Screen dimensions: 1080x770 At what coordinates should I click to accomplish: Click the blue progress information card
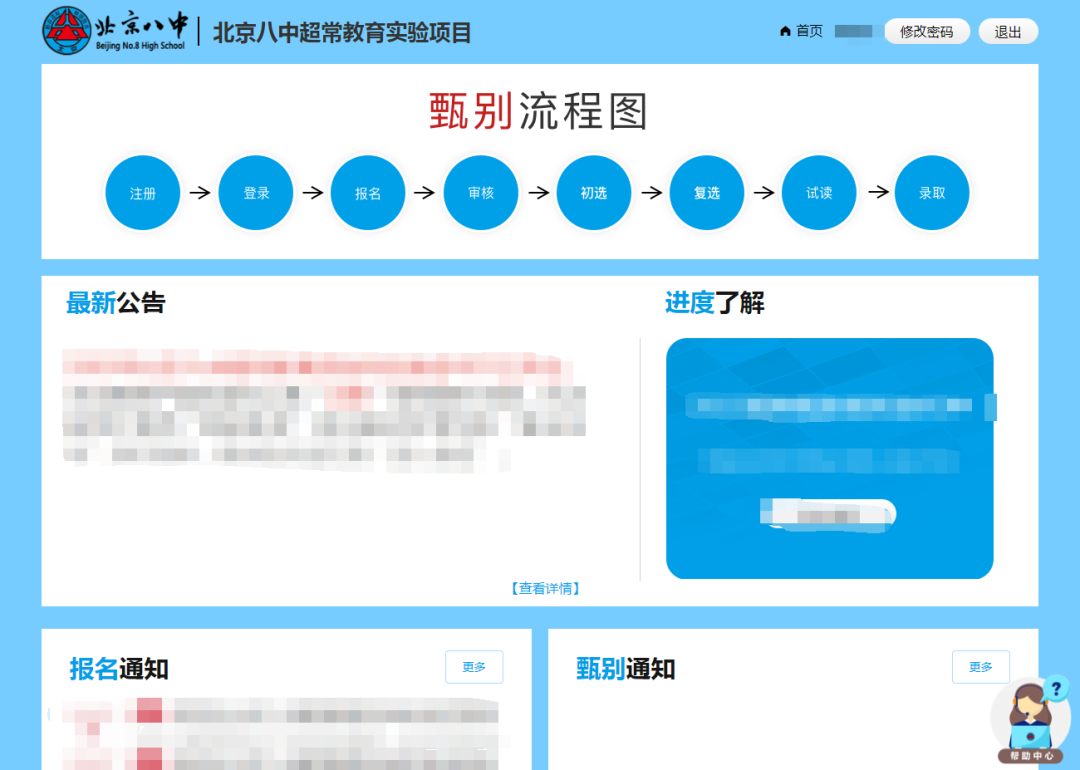[x=829, y=458]
